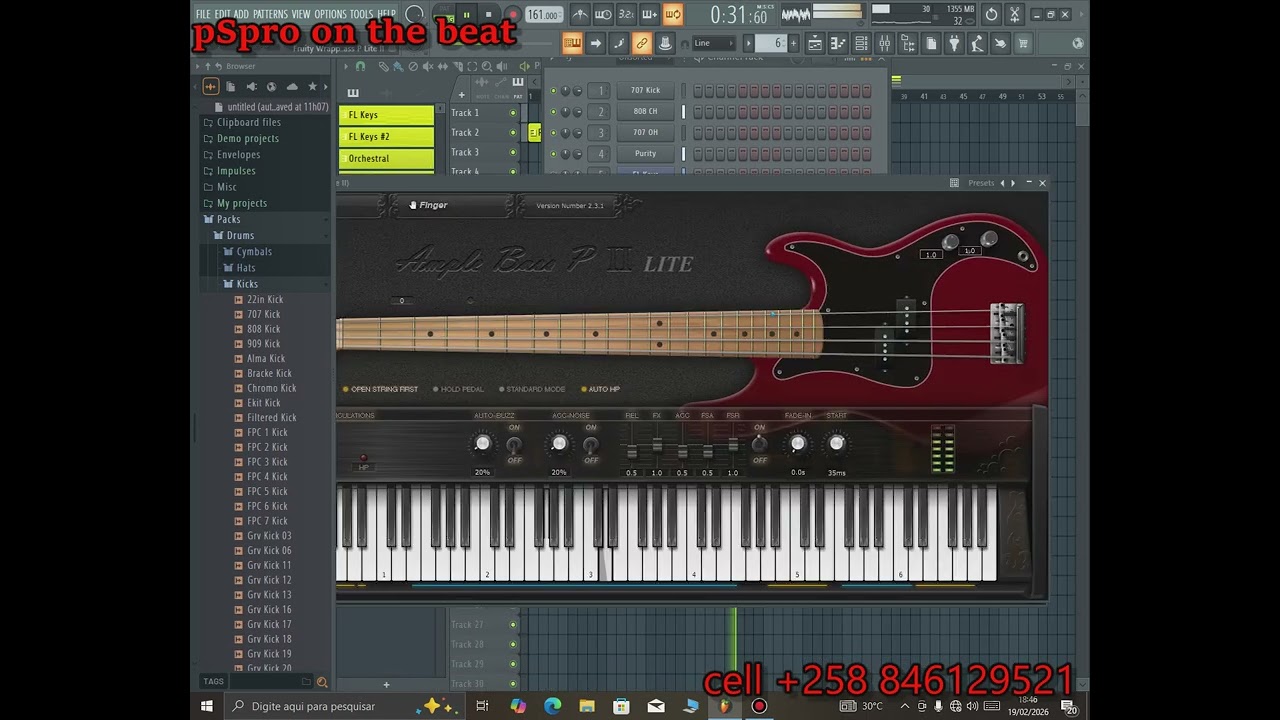The height and width of the screenshot is (720, 1280).
Task: Select the orange piano keyboard typing icon
Action: pos(572,43)
